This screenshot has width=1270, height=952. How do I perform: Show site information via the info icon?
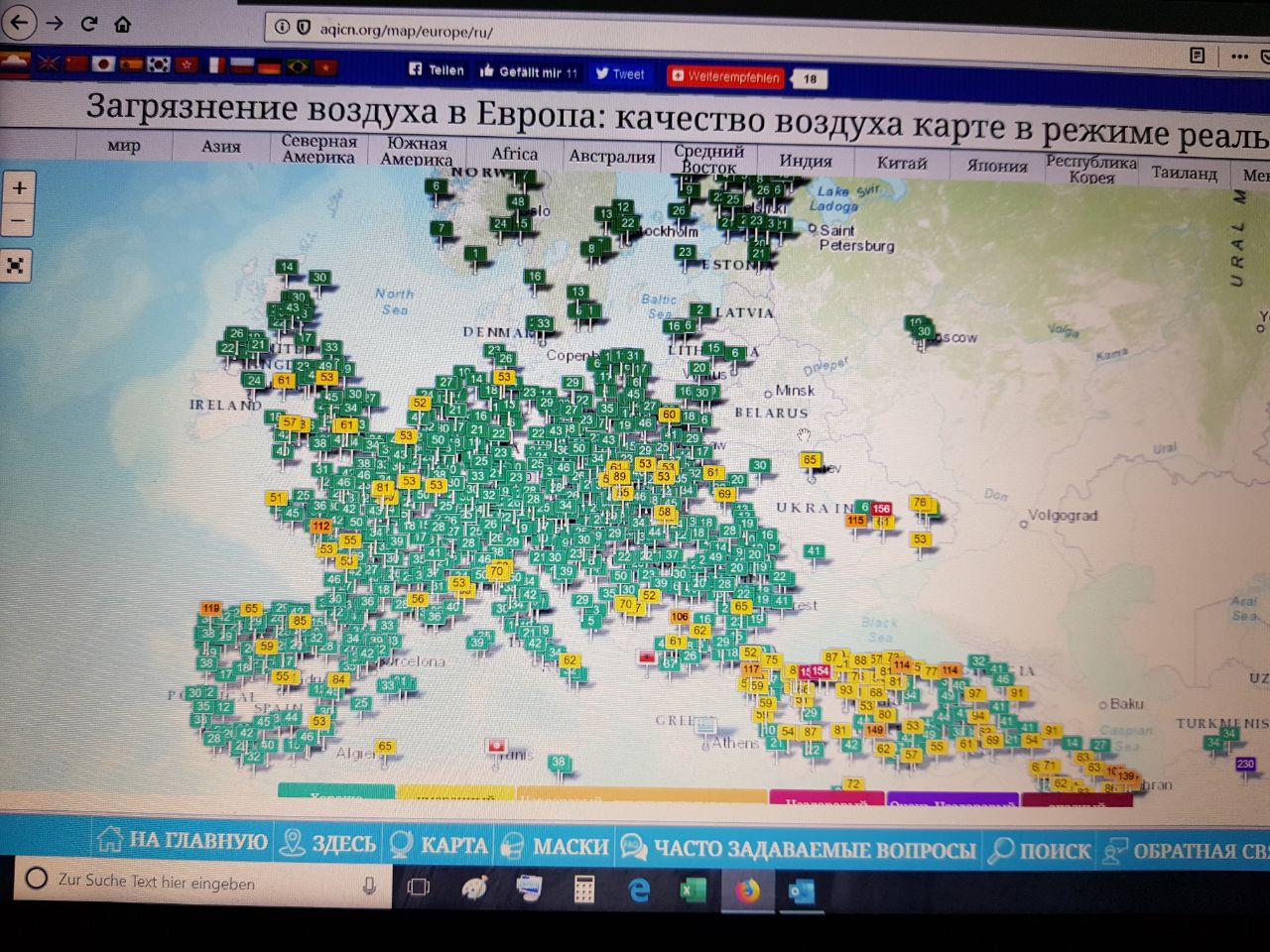[x=282, y=28]
